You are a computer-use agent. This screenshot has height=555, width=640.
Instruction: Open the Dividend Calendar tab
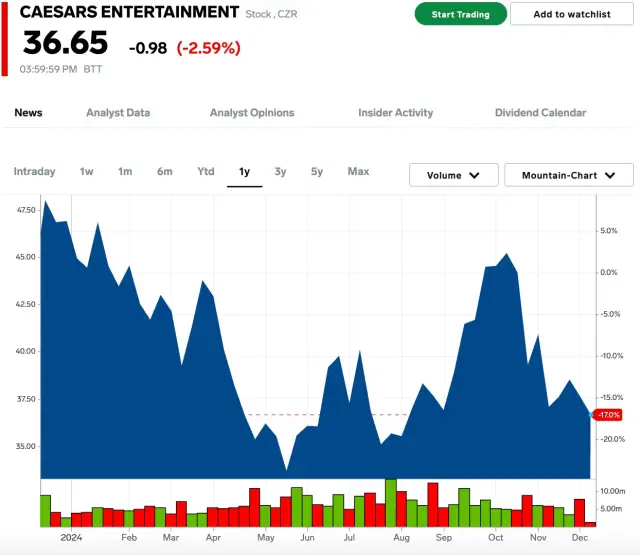[x=540, y=113]
